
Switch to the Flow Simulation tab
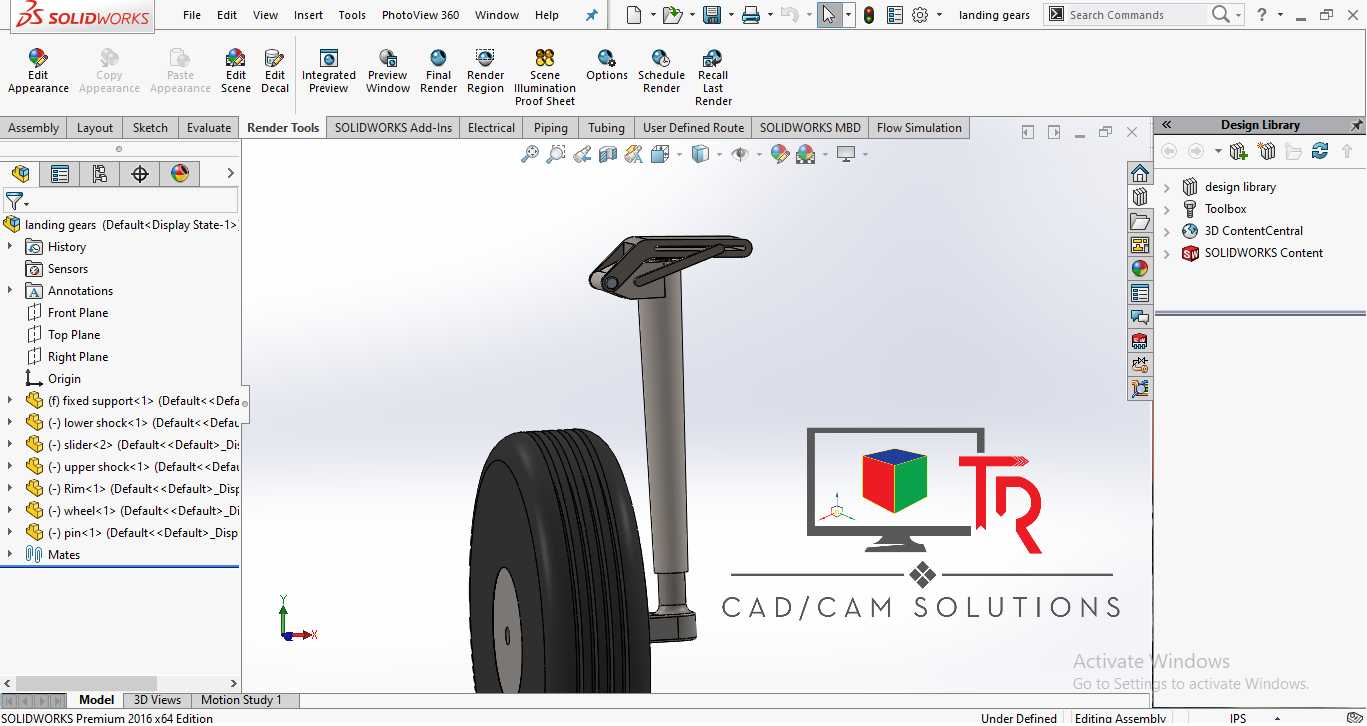coord(919,128)
